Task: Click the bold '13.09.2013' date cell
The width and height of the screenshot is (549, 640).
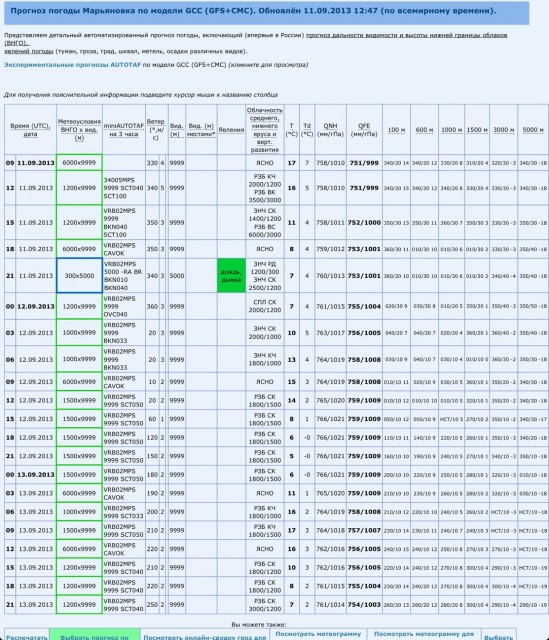Action: [36, 474]
